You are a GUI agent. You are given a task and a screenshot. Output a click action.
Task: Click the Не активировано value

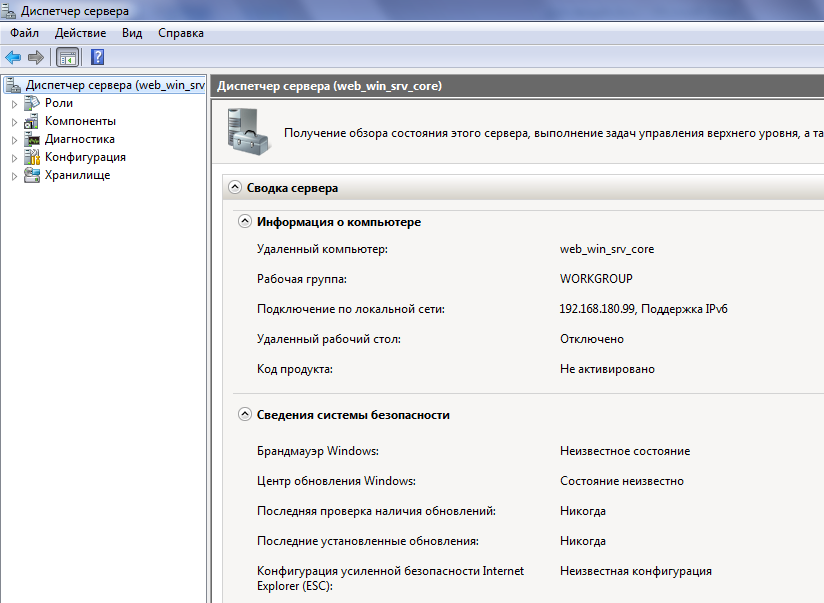point(607,369)
